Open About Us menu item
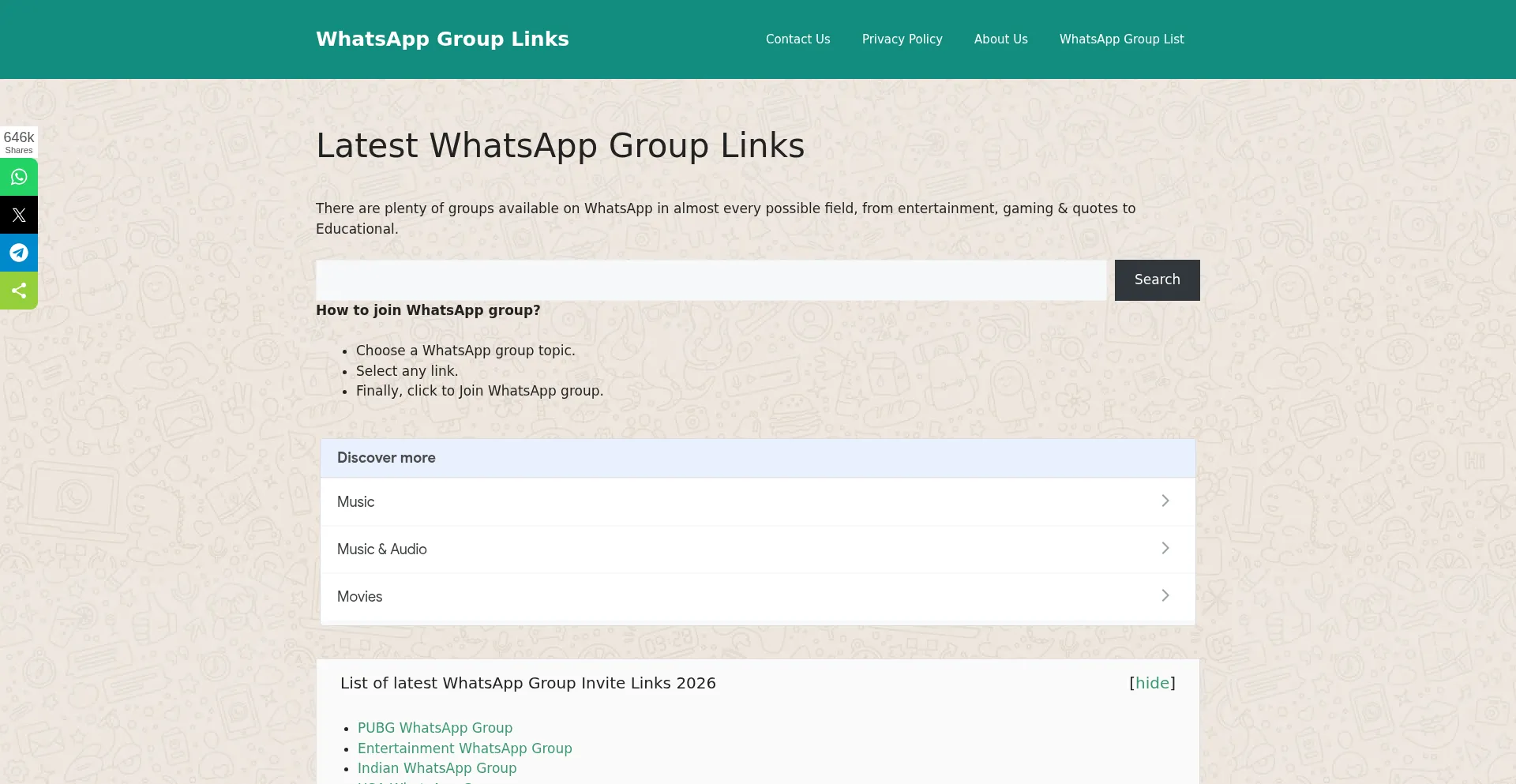Viewport: 1516px width, 784px height. [1000, 39]
